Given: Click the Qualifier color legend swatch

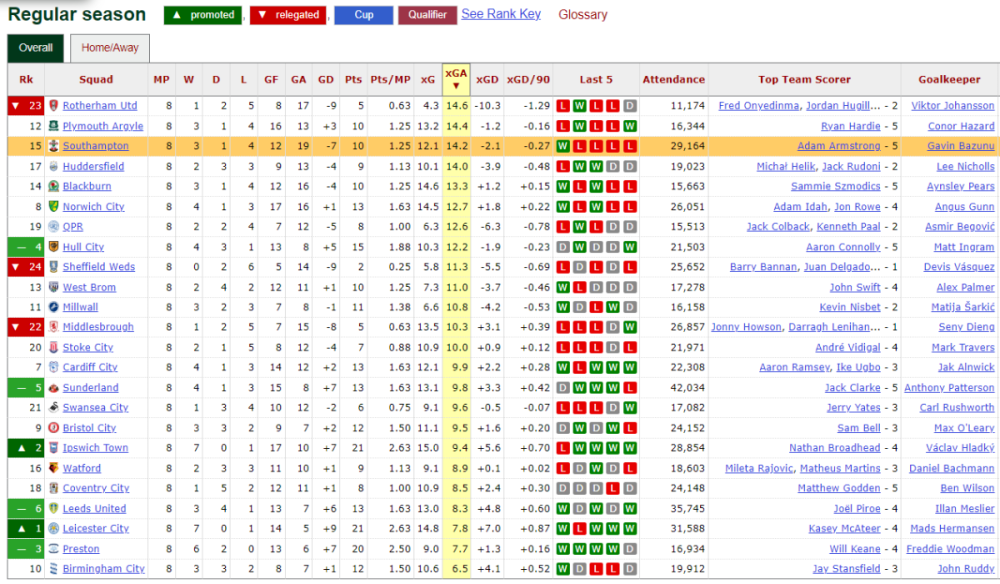Looking at the screenshot, I should 427,15.
